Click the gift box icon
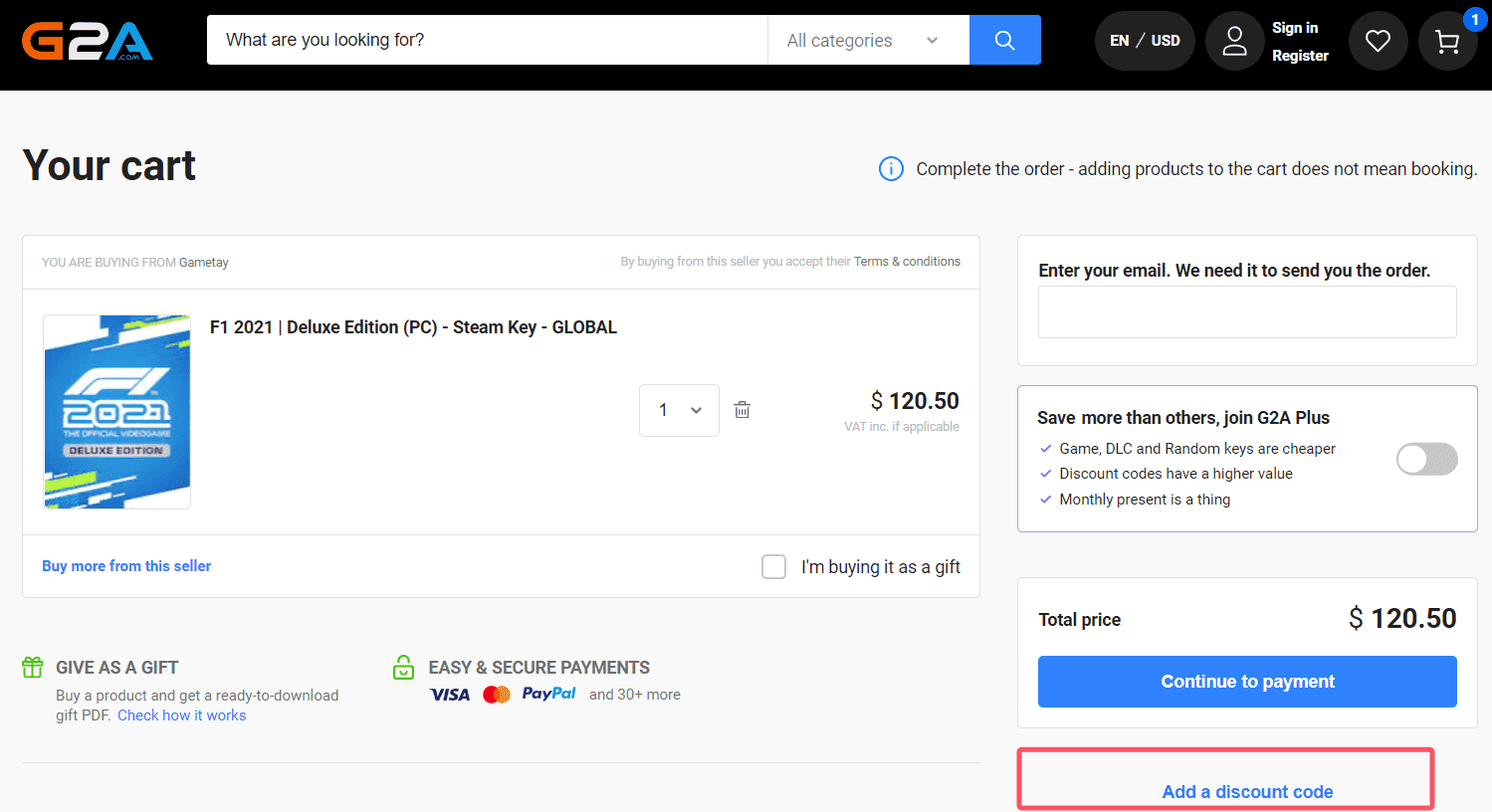This screenshot has height=812, width=1492. (x=33, y=667)
